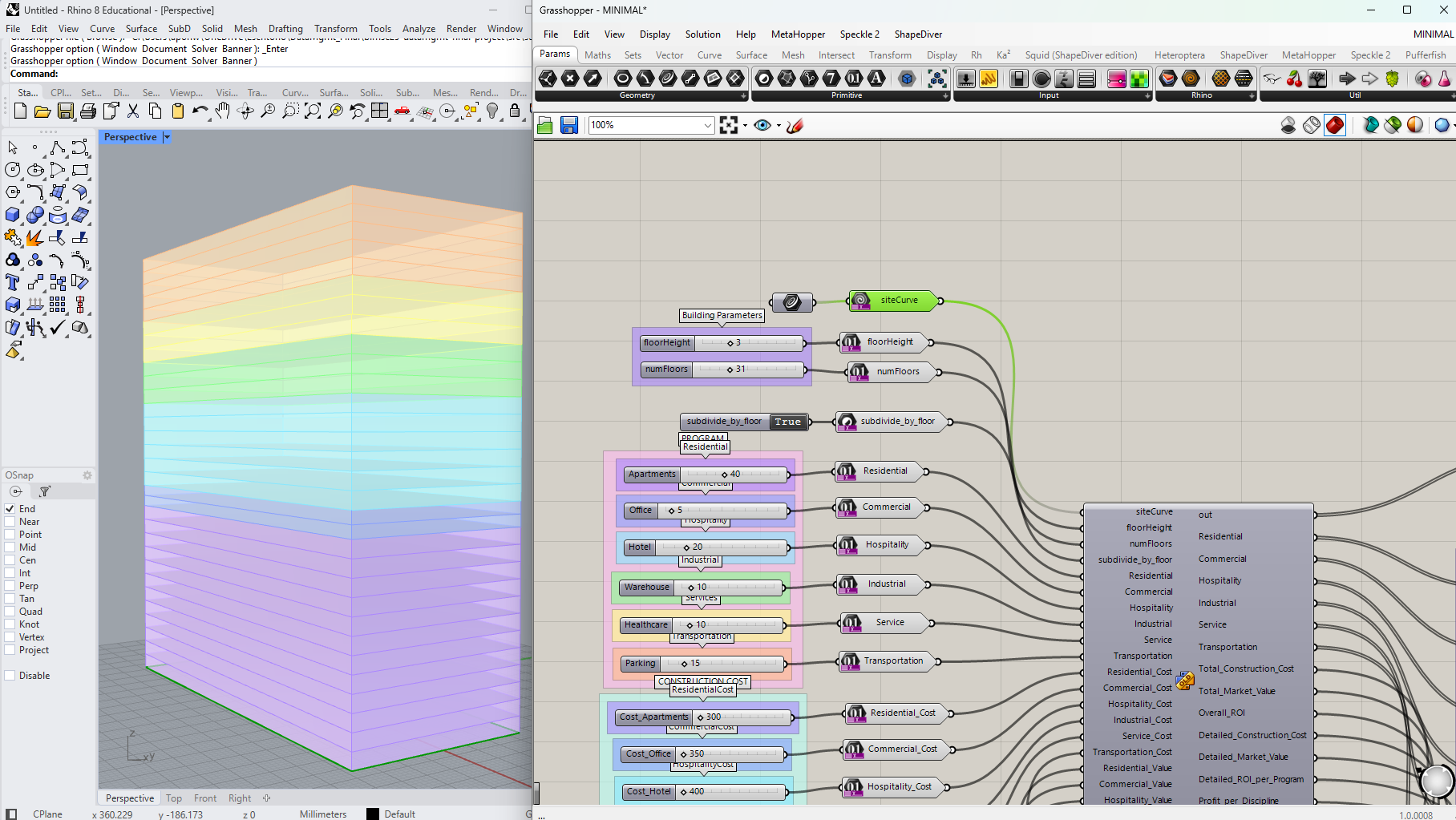Switch to the Intersect tab in Grasshopper

(x=836, y=55)
